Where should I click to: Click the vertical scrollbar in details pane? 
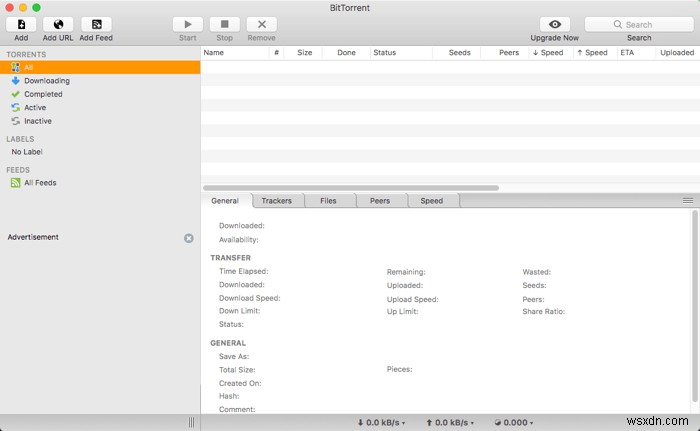point(695,306)
